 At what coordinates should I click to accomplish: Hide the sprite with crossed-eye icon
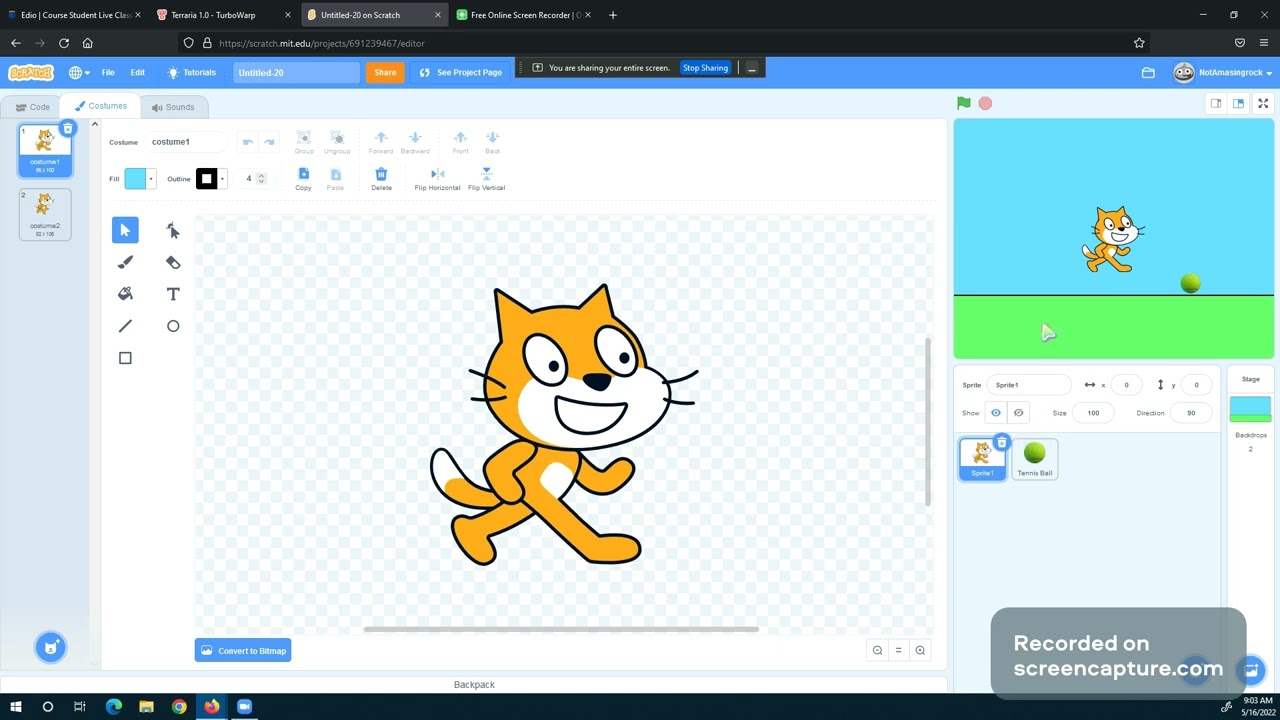tap(1018, 413)
